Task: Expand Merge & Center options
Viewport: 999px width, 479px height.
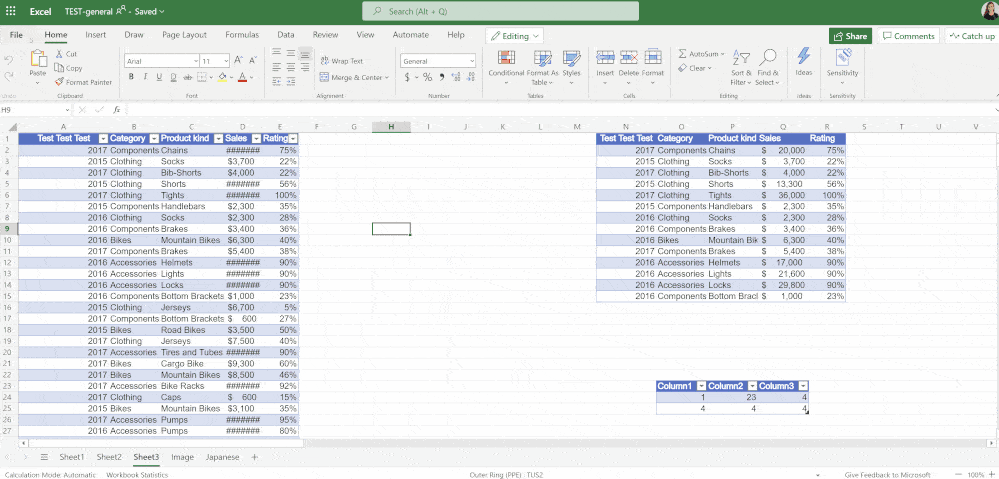Action: point(387,78)
